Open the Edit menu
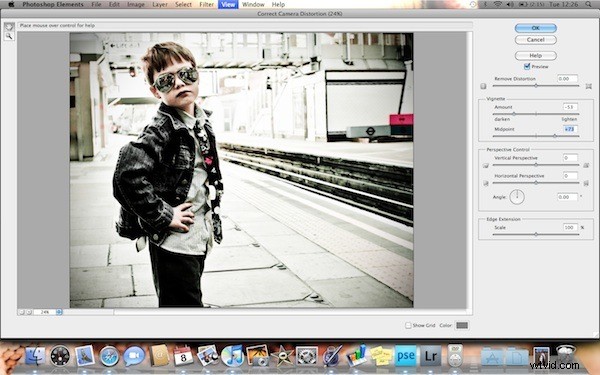Screen dimensions: 600x375 [x=114, y=4]
